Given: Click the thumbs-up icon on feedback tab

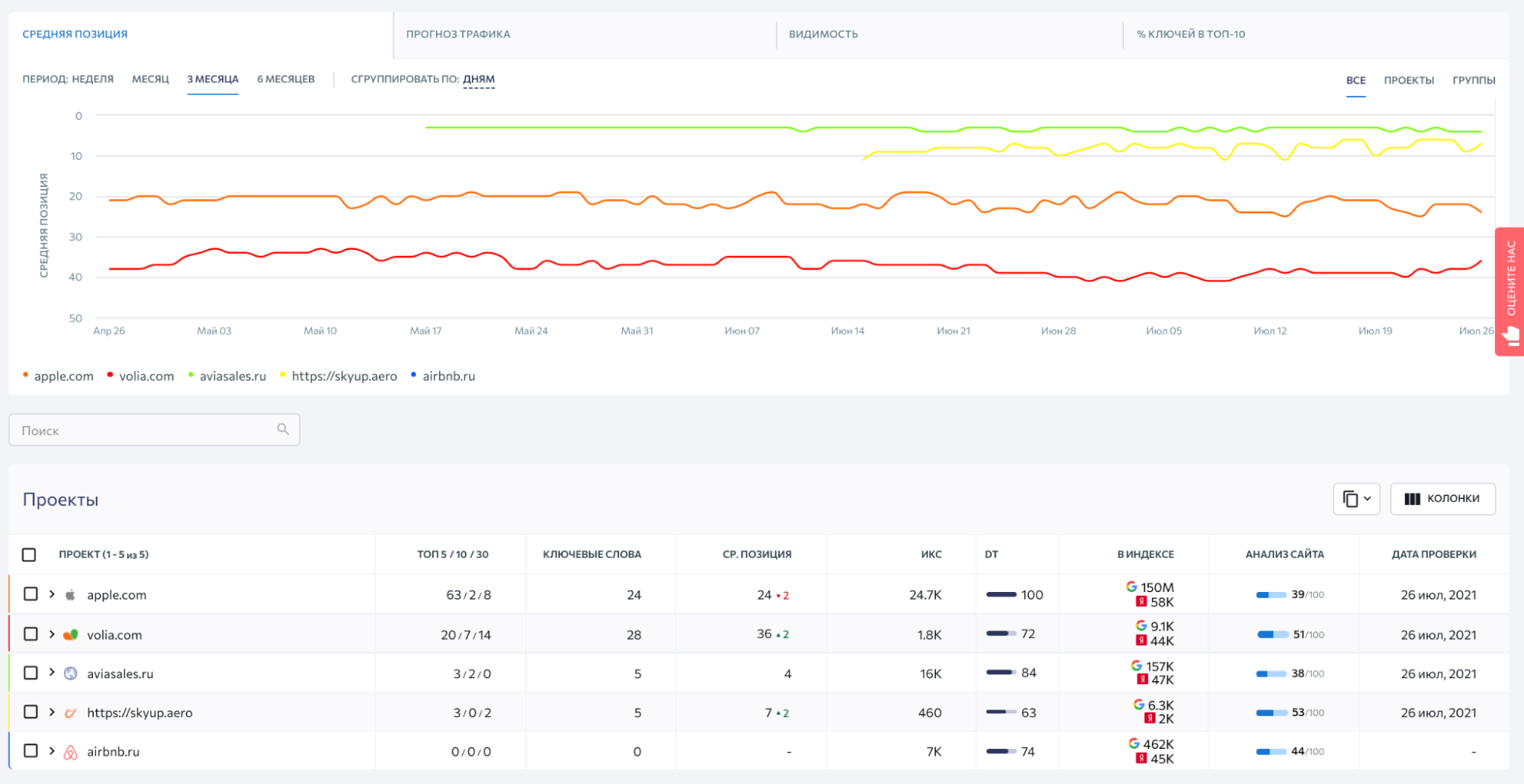Looking at the screenshot, I should point(1510,336).
